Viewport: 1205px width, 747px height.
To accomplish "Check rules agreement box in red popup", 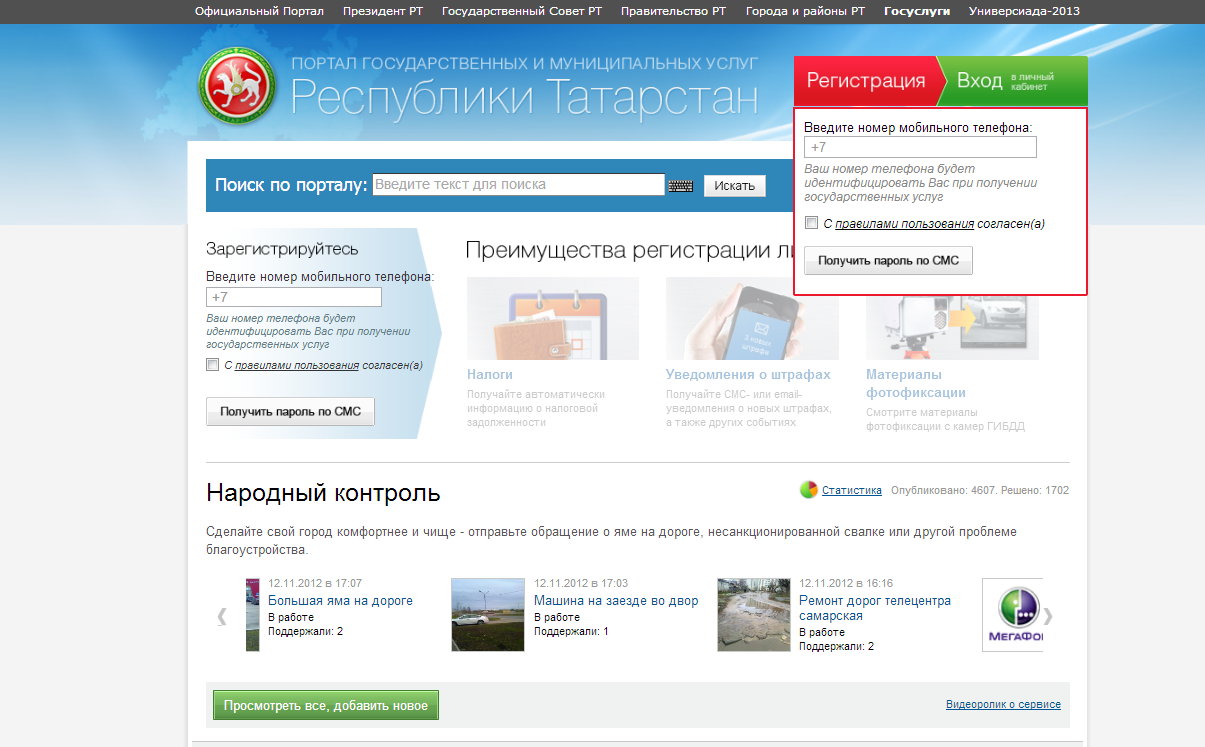I will pyautogui.click(x=812, y=223).
